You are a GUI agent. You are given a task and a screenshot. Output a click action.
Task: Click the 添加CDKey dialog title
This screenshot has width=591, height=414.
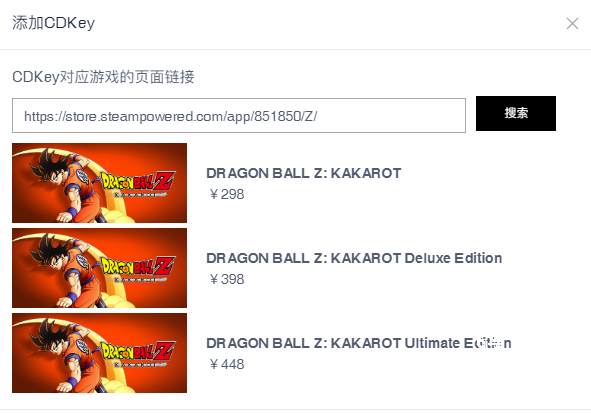54,23
